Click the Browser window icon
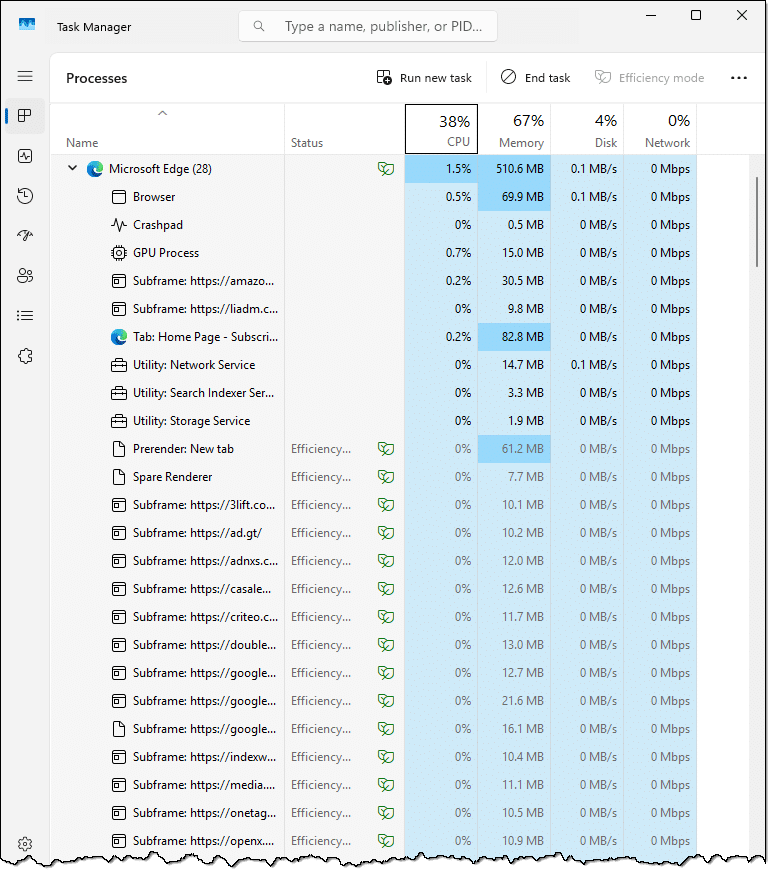The width and height of the screenshot is (771, 874). (119, 197)
